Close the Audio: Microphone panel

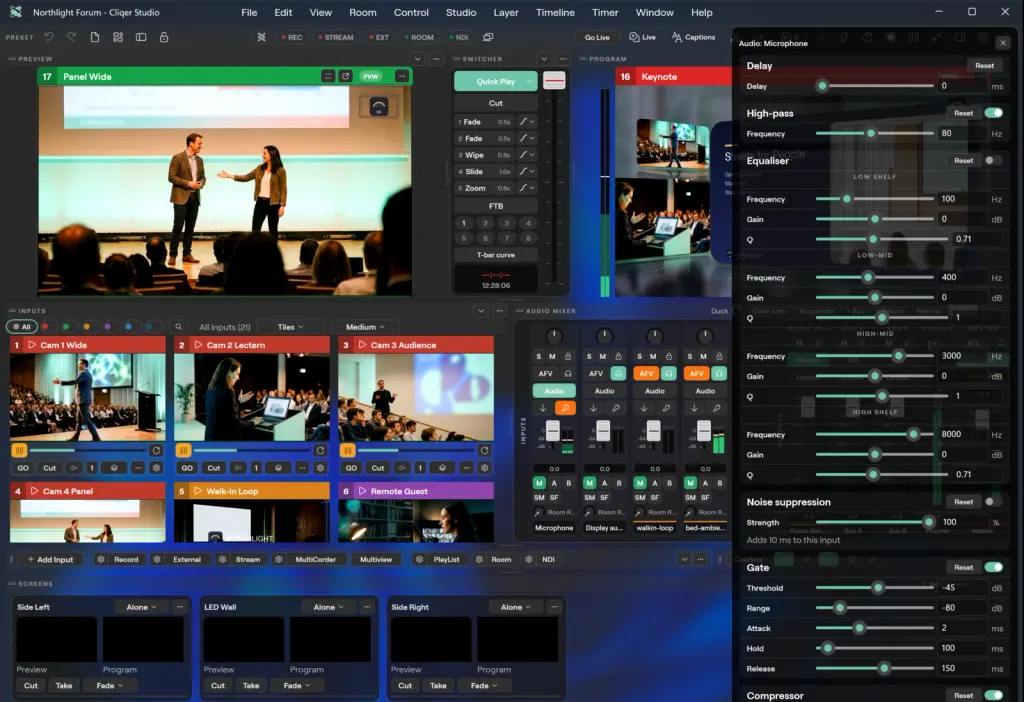pos(1002,43)
